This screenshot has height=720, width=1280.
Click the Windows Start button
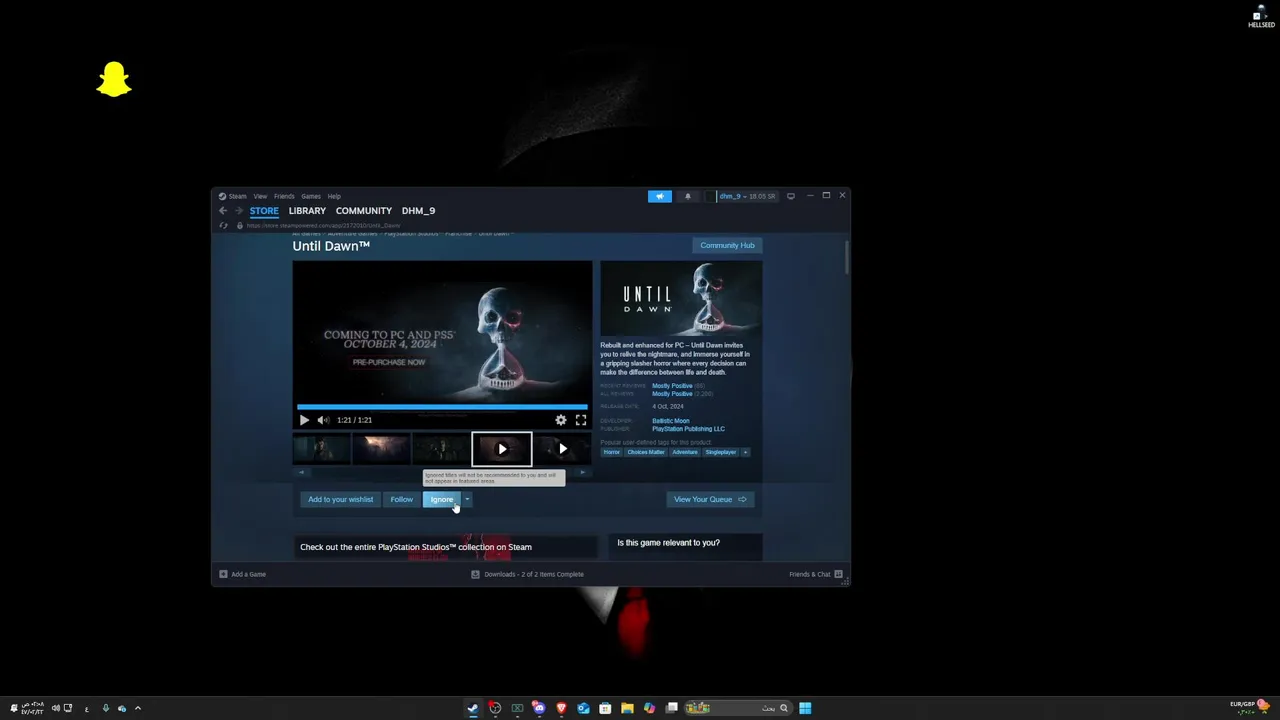(x=805, y=708)
